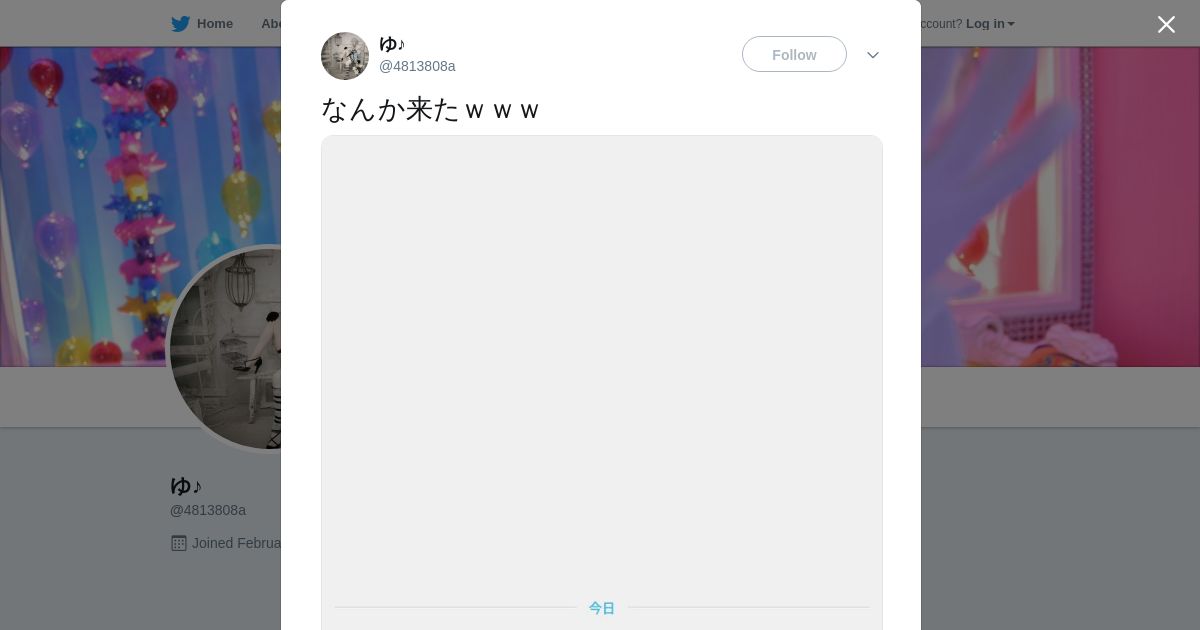
Task: Expand the Log in dropdown
Action: 990,24
